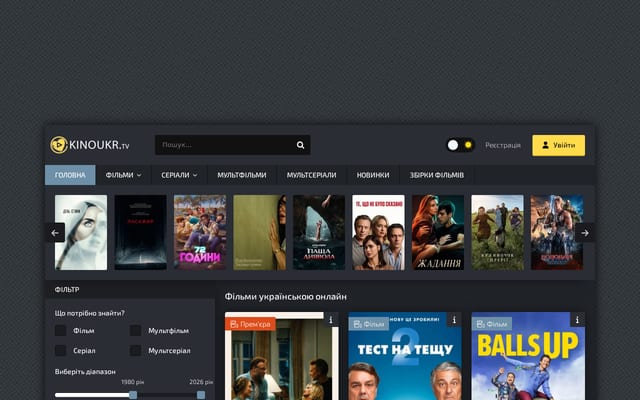640x400 pixels.
Task: Click the KINOUKR.tv logo
Action: pyautogui.click(x=90, y=145)
